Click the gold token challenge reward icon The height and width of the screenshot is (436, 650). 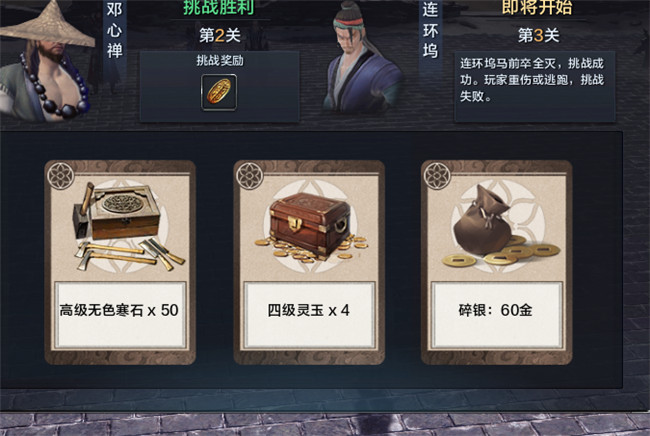coord(219,92)
